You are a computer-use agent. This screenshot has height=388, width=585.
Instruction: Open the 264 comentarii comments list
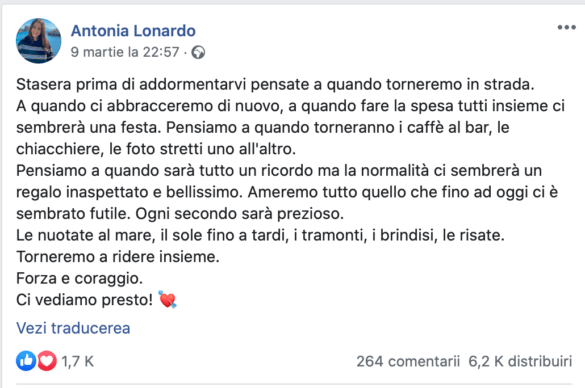point(408,361)
